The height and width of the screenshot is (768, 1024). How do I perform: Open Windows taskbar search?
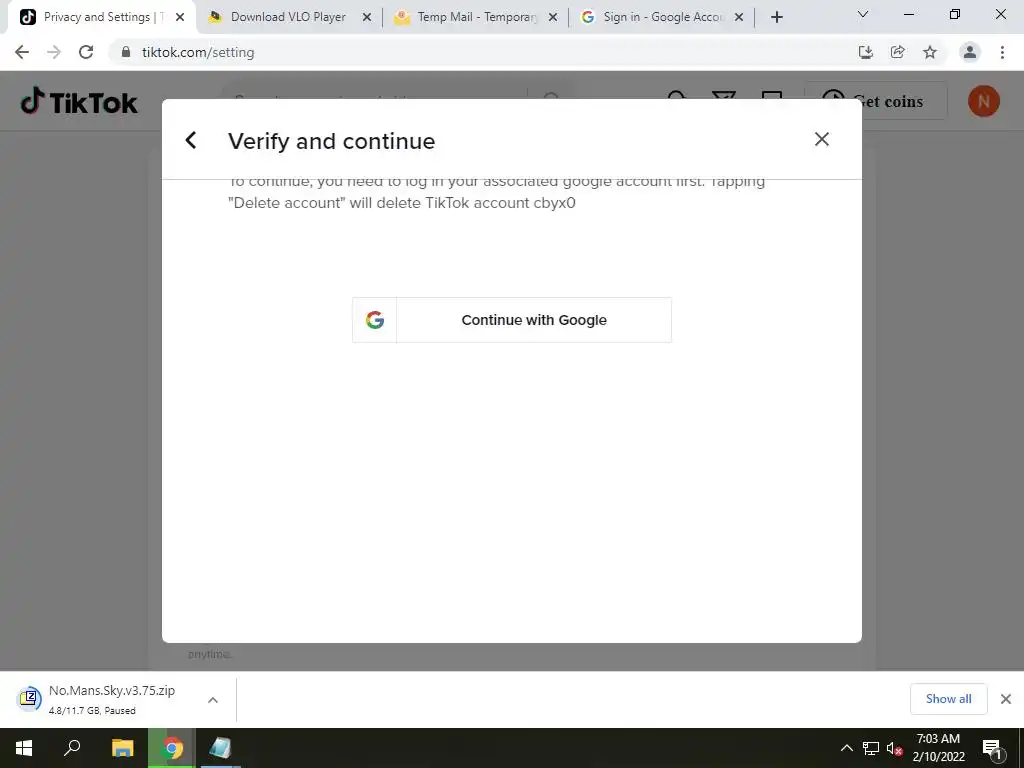click(x=72, y=748)
